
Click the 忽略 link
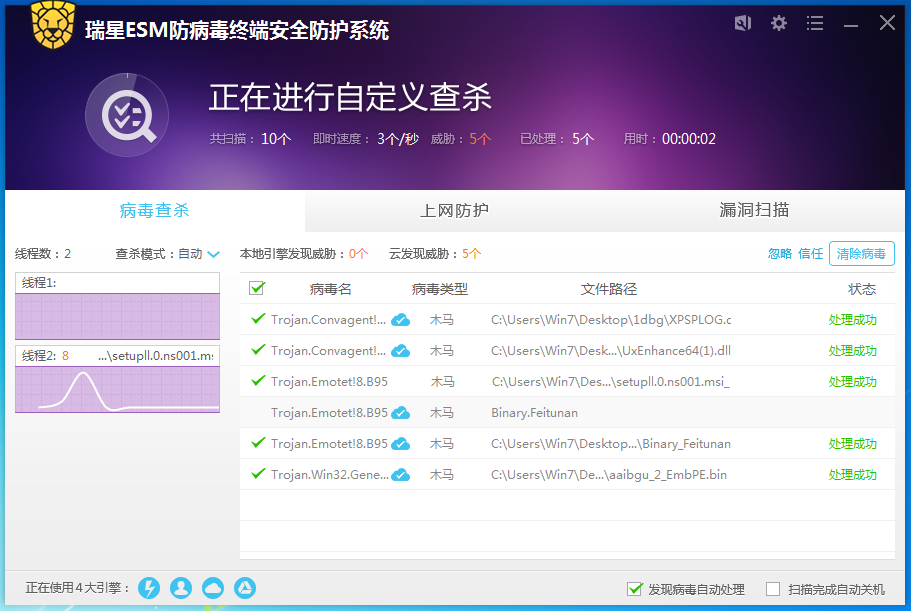tap(780, 254)
